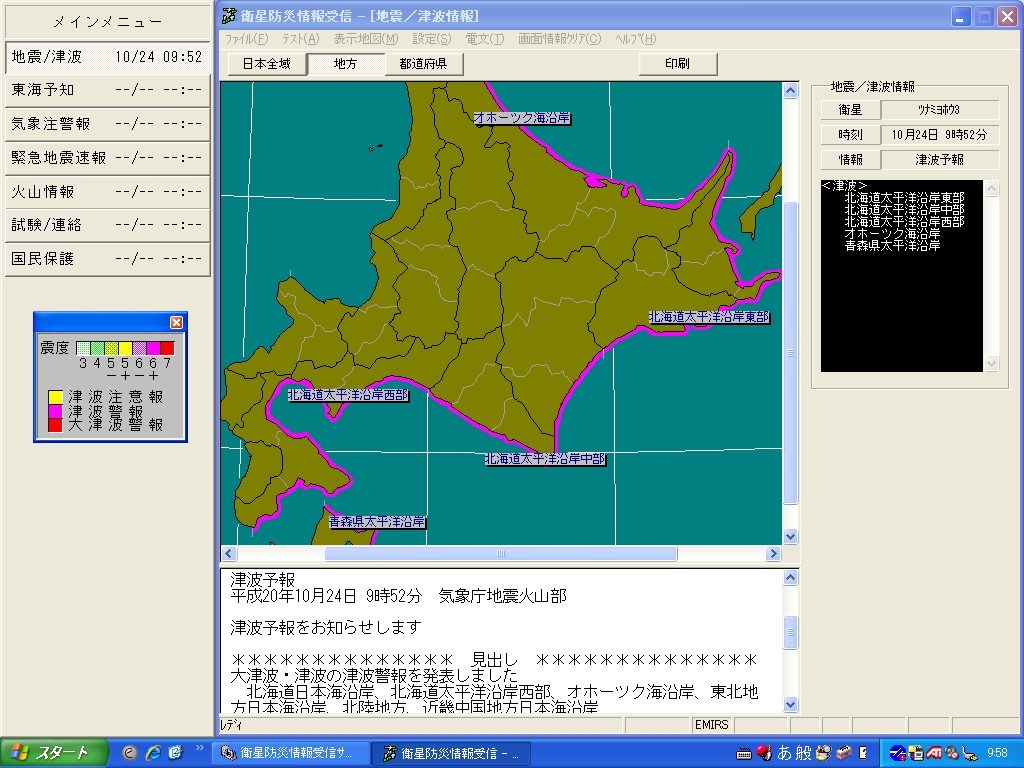The image size is (1024, 768).
Task: Click the EMIRS status bar entry
Action: tap(711, 725)
